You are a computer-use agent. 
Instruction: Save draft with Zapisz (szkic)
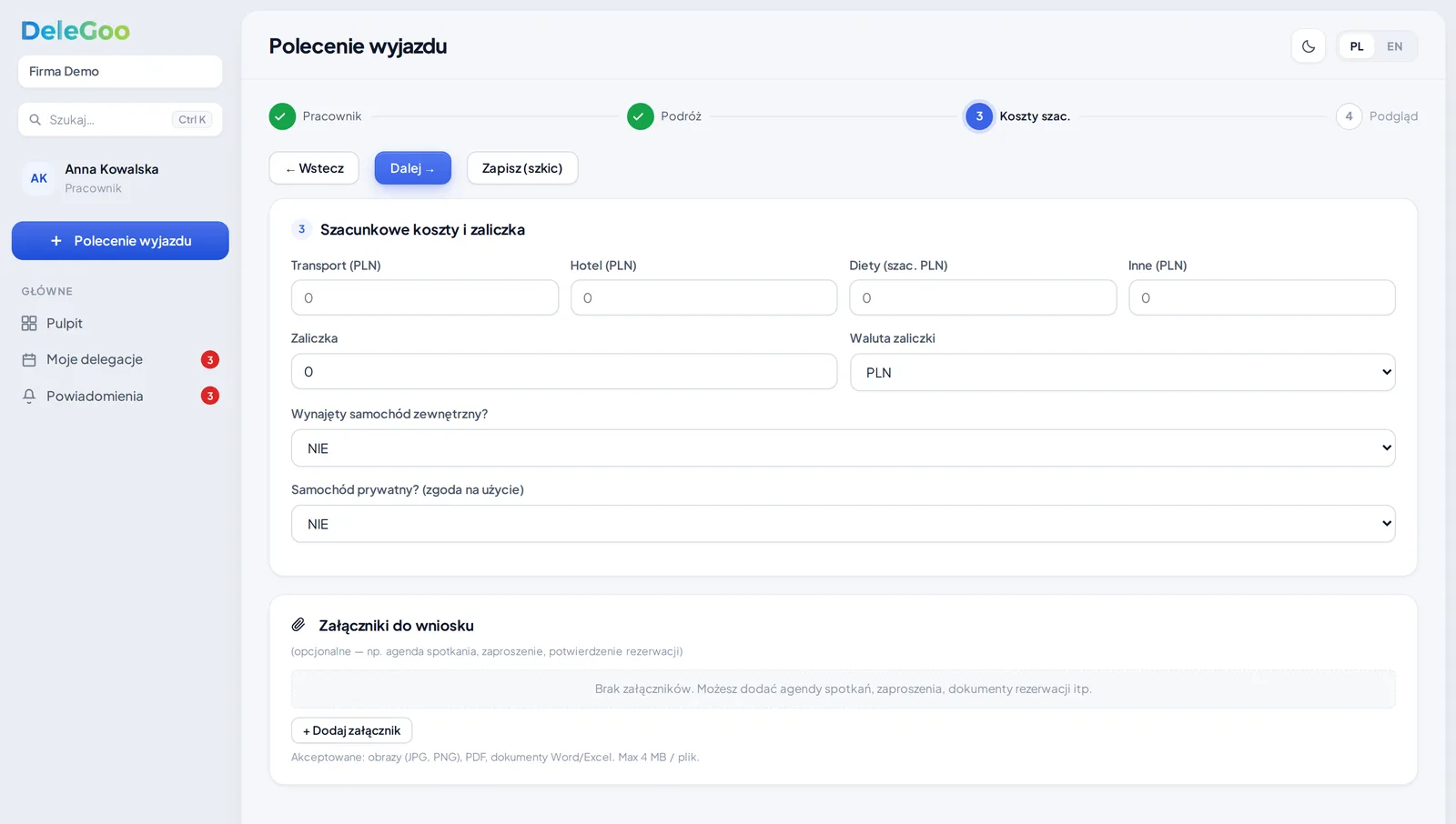(x=522, y=168)
